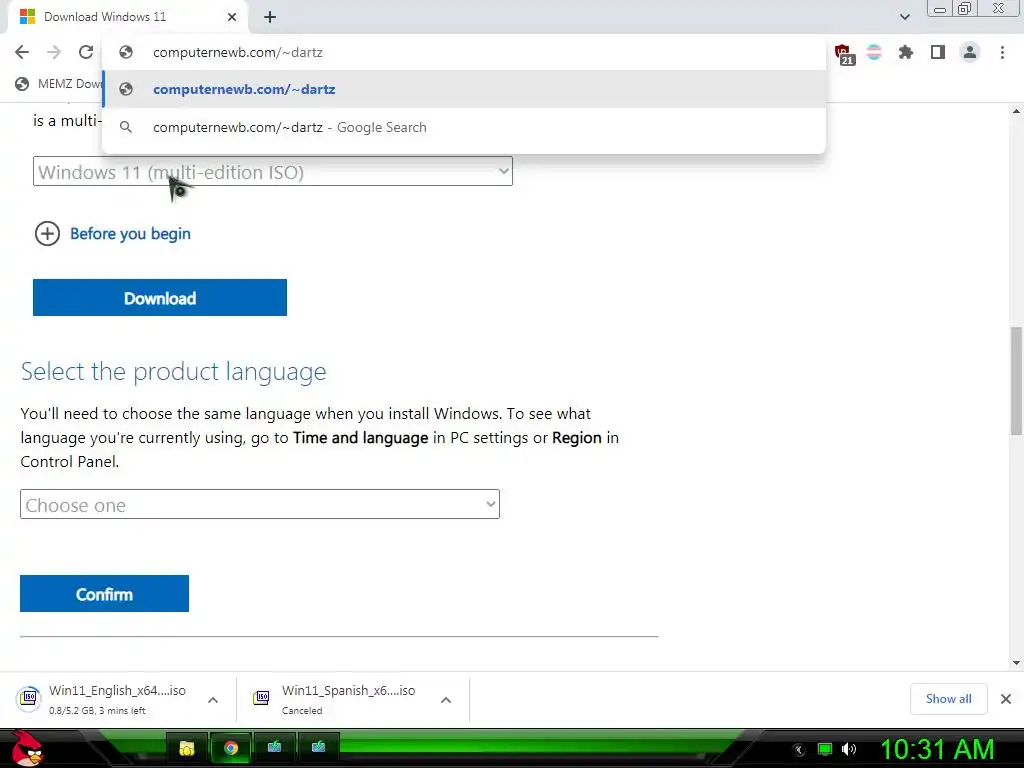The image size is (1024, 768).
Task: Click the Chrome taskbar icon
Action: (x=231, y=748)
